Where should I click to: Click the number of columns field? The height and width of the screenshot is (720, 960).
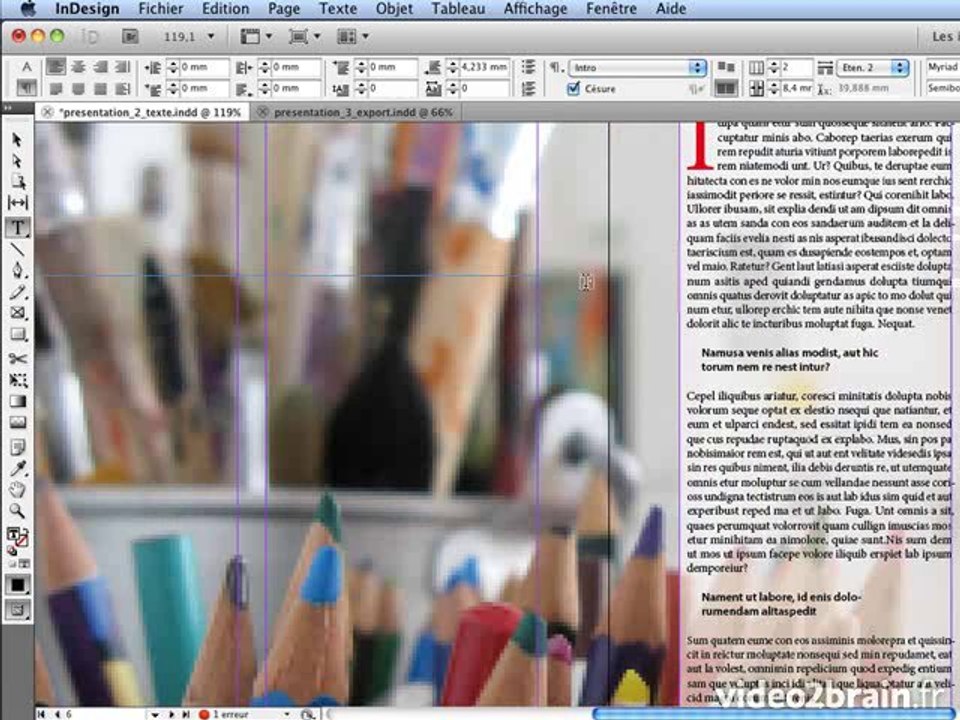[797, 67]
